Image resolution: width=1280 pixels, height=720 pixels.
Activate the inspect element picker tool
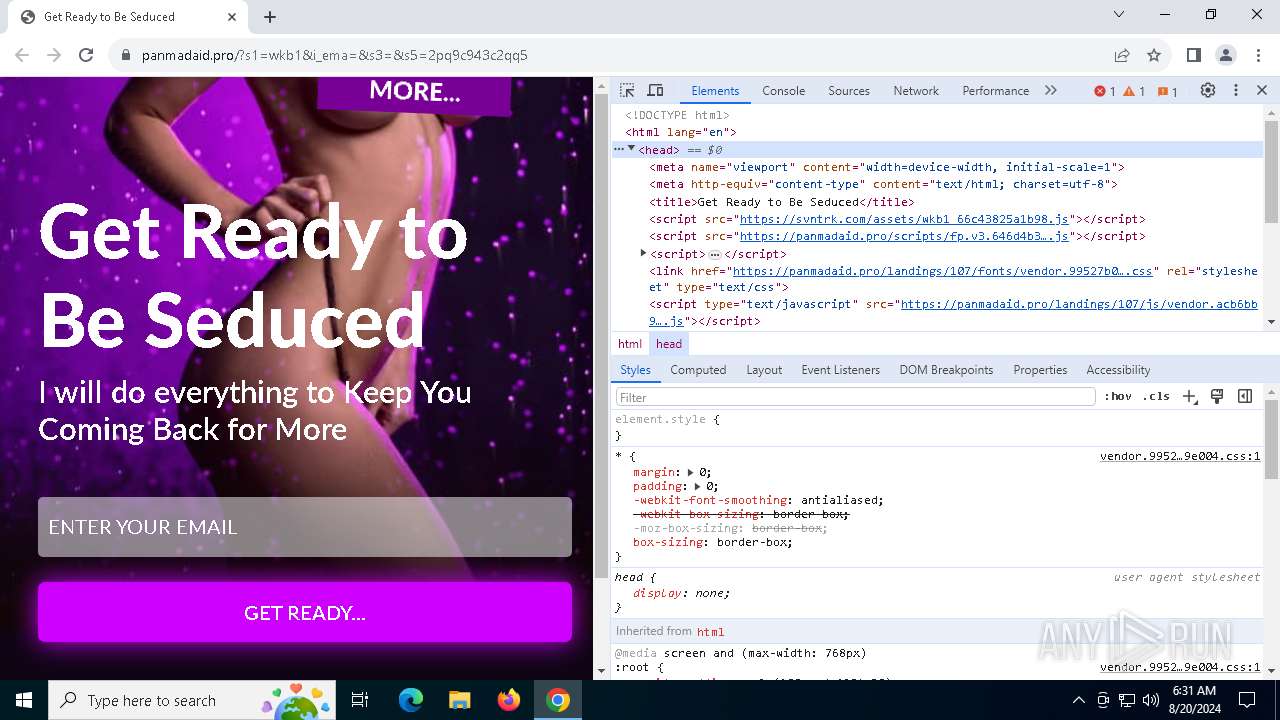pos(627,90)
